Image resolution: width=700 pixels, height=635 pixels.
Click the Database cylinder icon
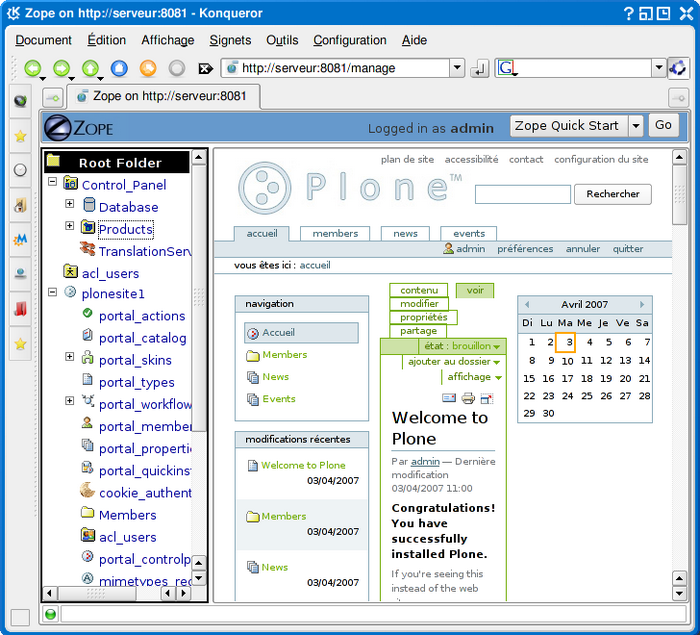[89, 205]
